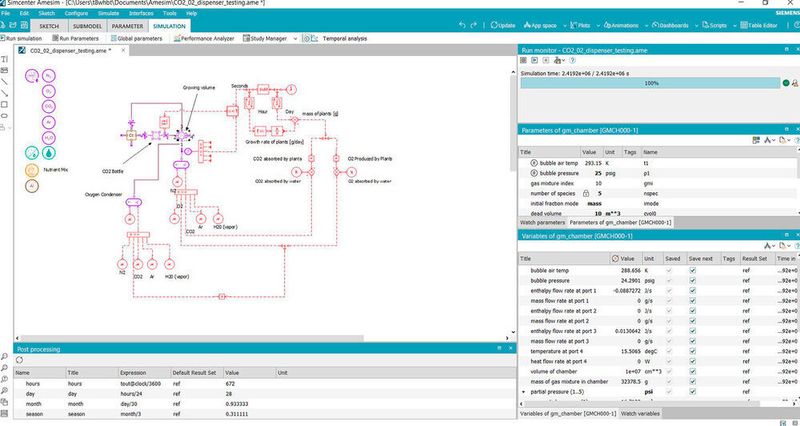Click the simulation progress bar at 100%
This screenshot has height=426, width=800.
(651, 83)
